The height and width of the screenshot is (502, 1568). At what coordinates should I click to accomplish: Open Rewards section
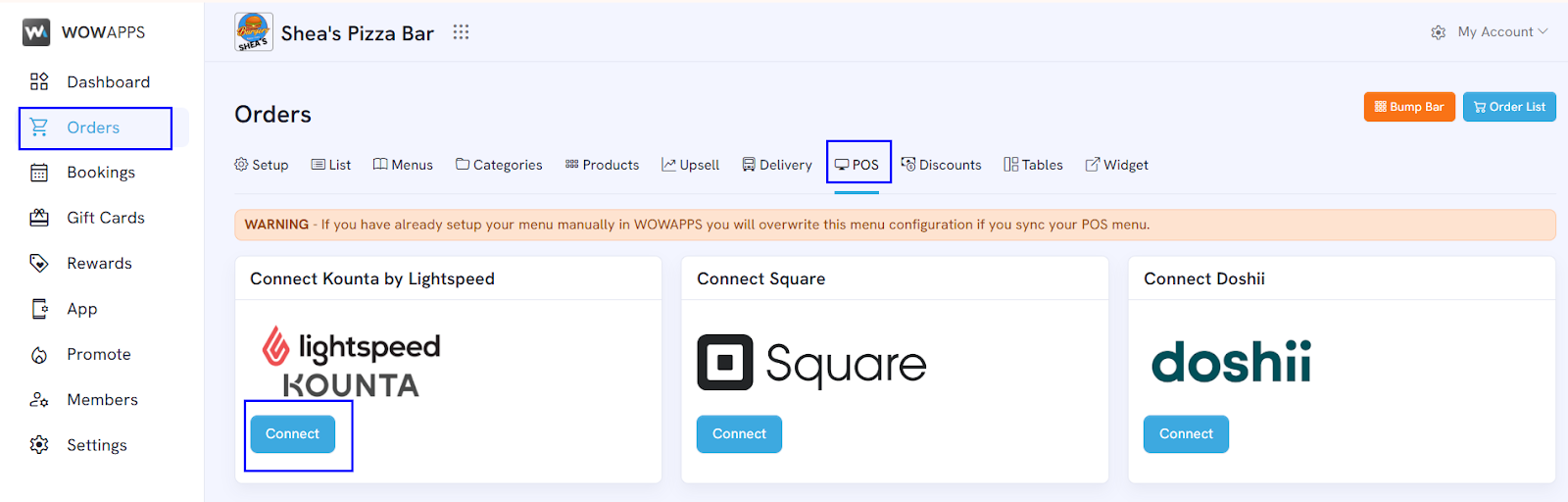click(99, 263)
